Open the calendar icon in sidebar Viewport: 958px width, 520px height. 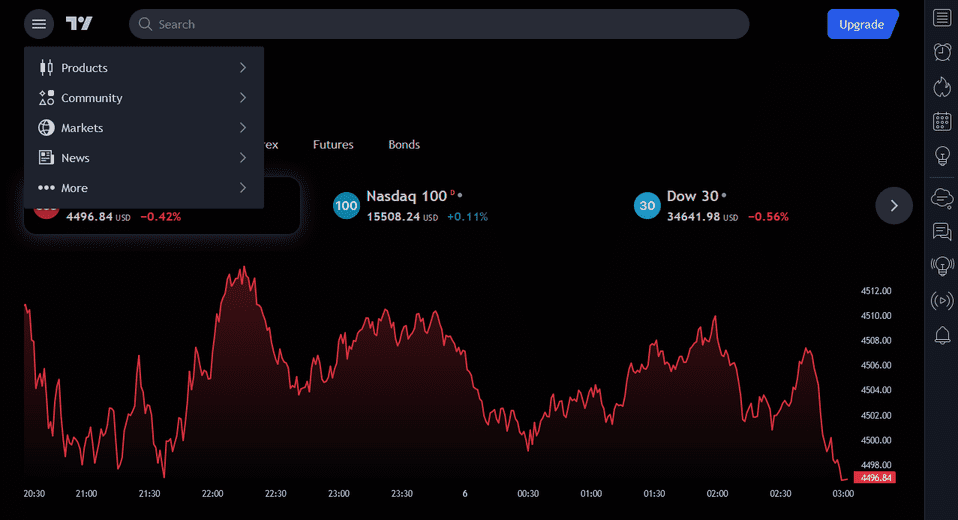point(941,122)
